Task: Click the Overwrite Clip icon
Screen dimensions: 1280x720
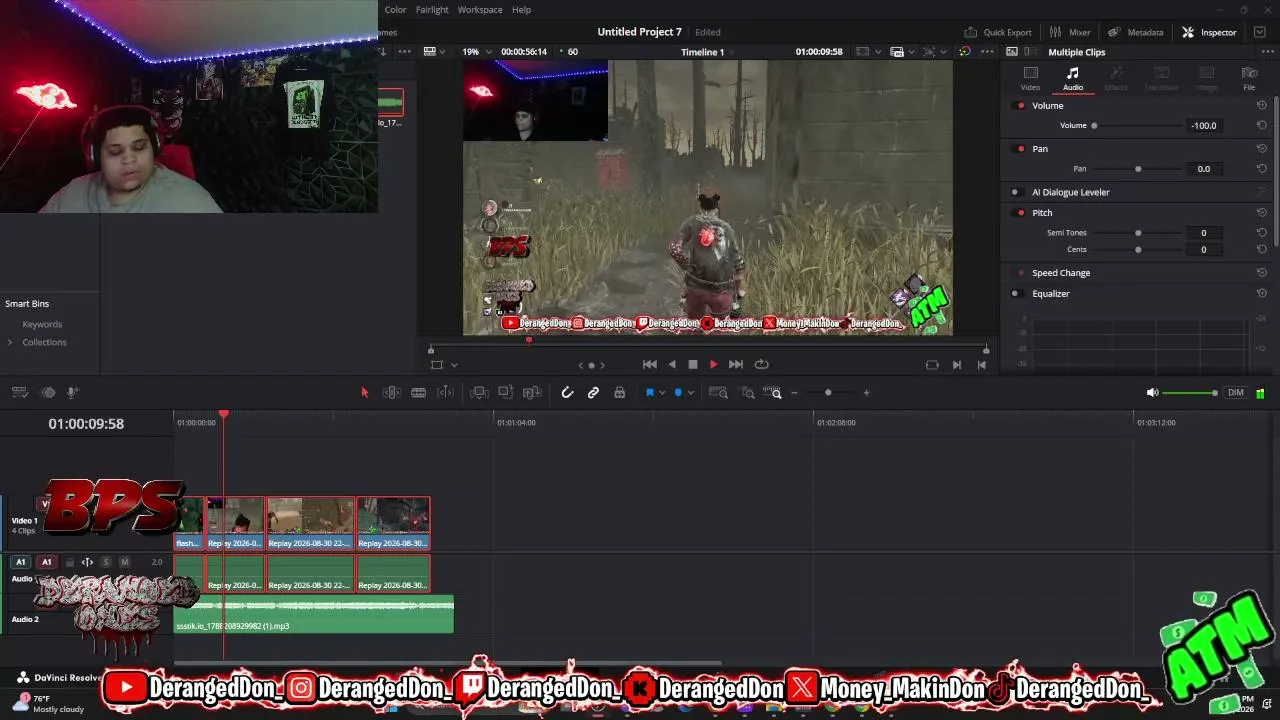Action: 505,393
